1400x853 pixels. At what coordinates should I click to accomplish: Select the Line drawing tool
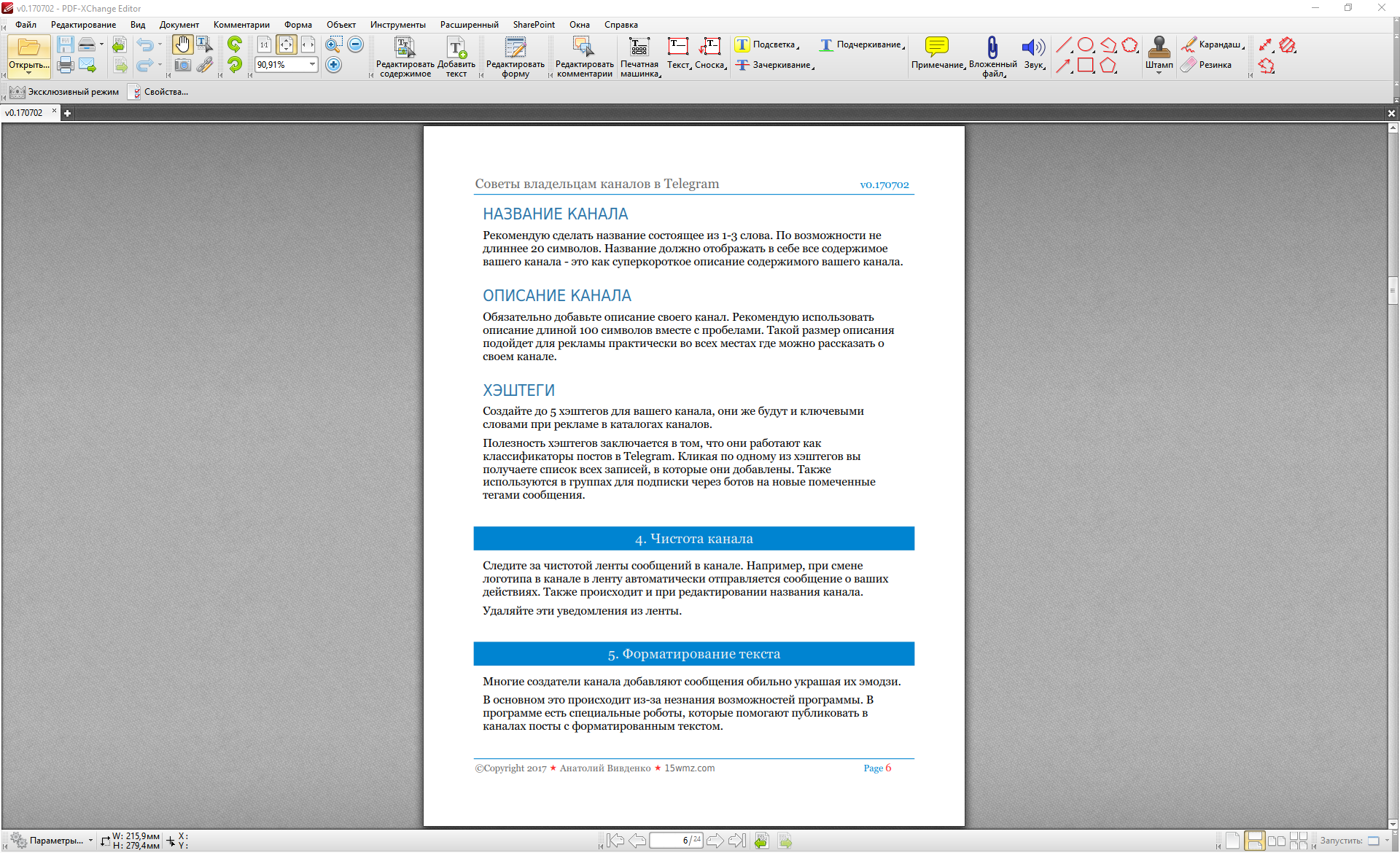point(1064,45)
